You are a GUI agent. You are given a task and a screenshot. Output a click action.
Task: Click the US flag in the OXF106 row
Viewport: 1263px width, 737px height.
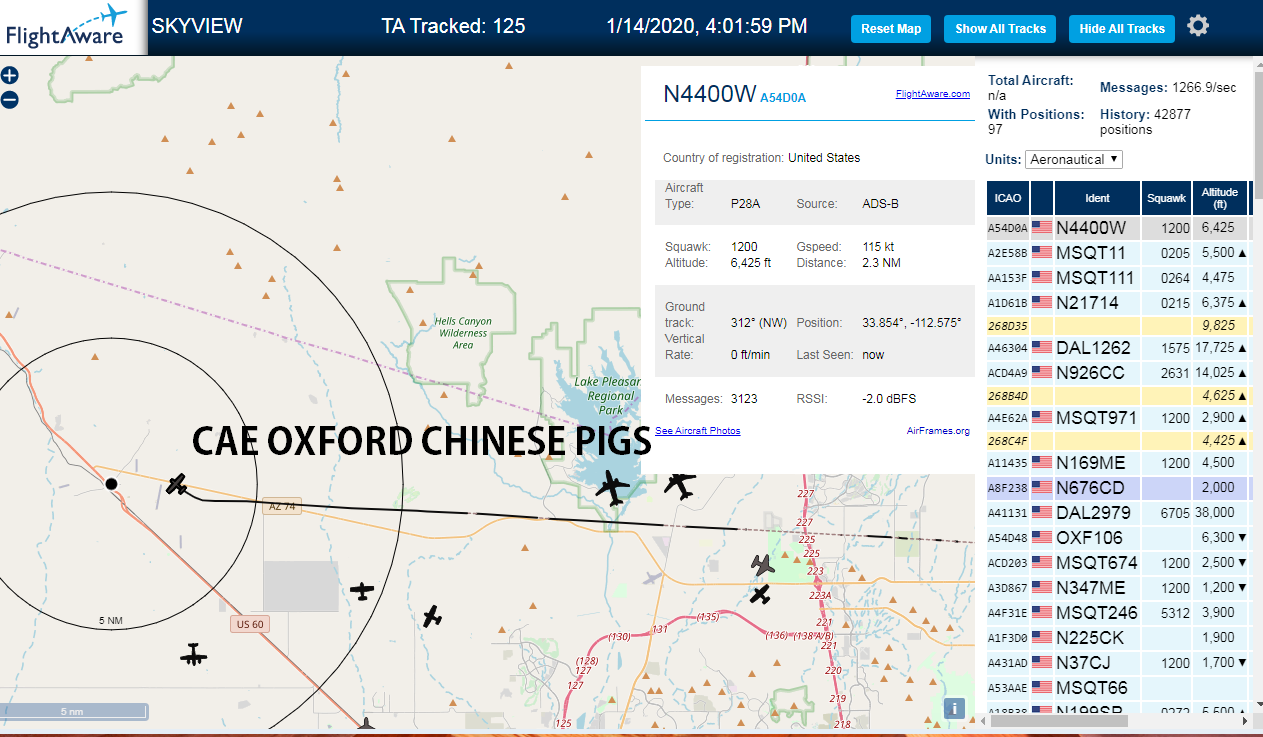click(1042, 538)
